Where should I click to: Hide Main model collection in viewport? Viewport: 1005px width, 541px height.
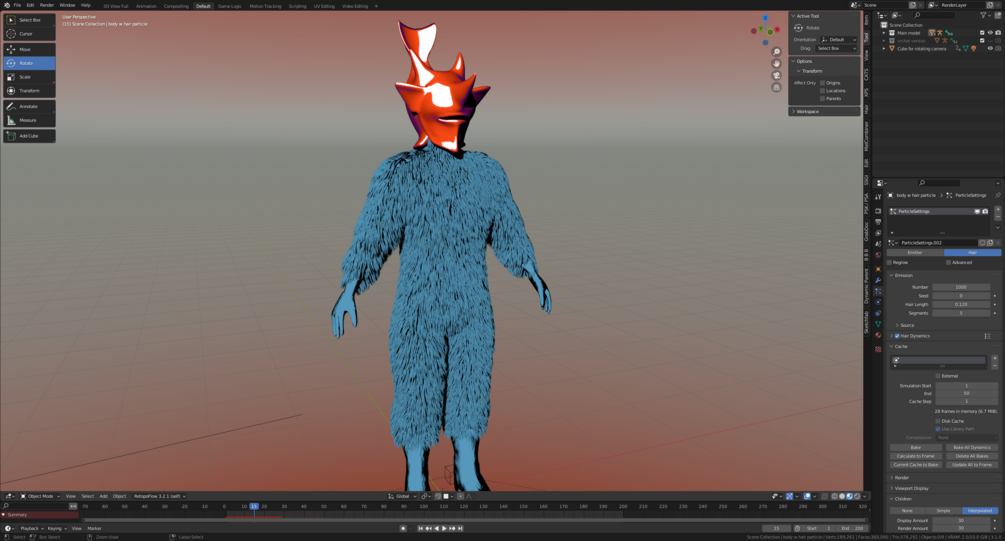990,33
